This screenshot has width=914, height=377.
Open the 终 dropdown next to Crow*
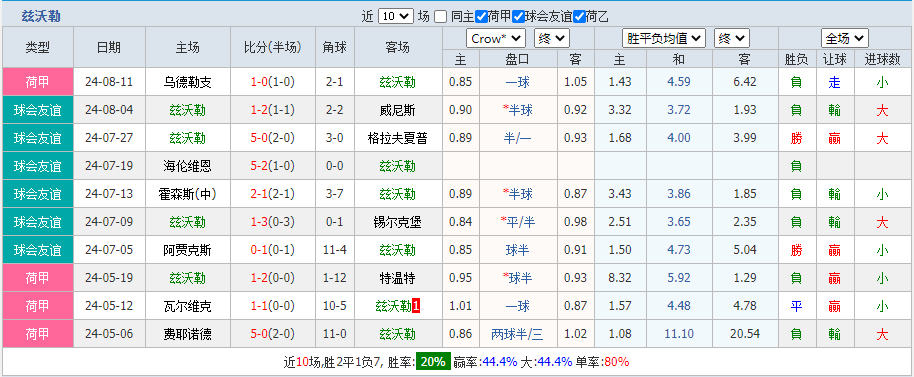click(x=552, y=39)
